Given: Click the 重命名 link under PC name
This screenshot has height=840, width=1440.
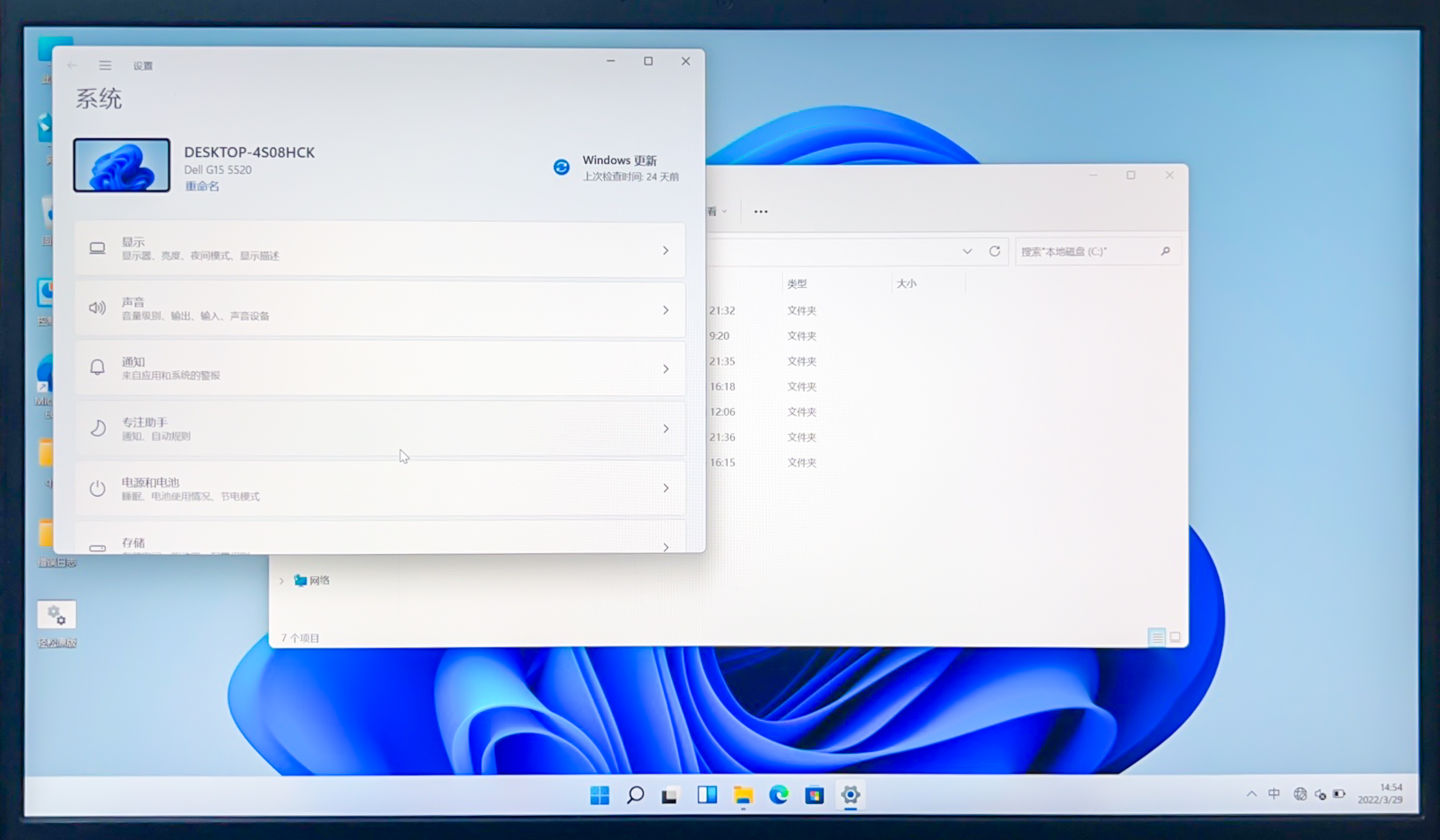Looking at the screenshot, I should coord(202,186).
